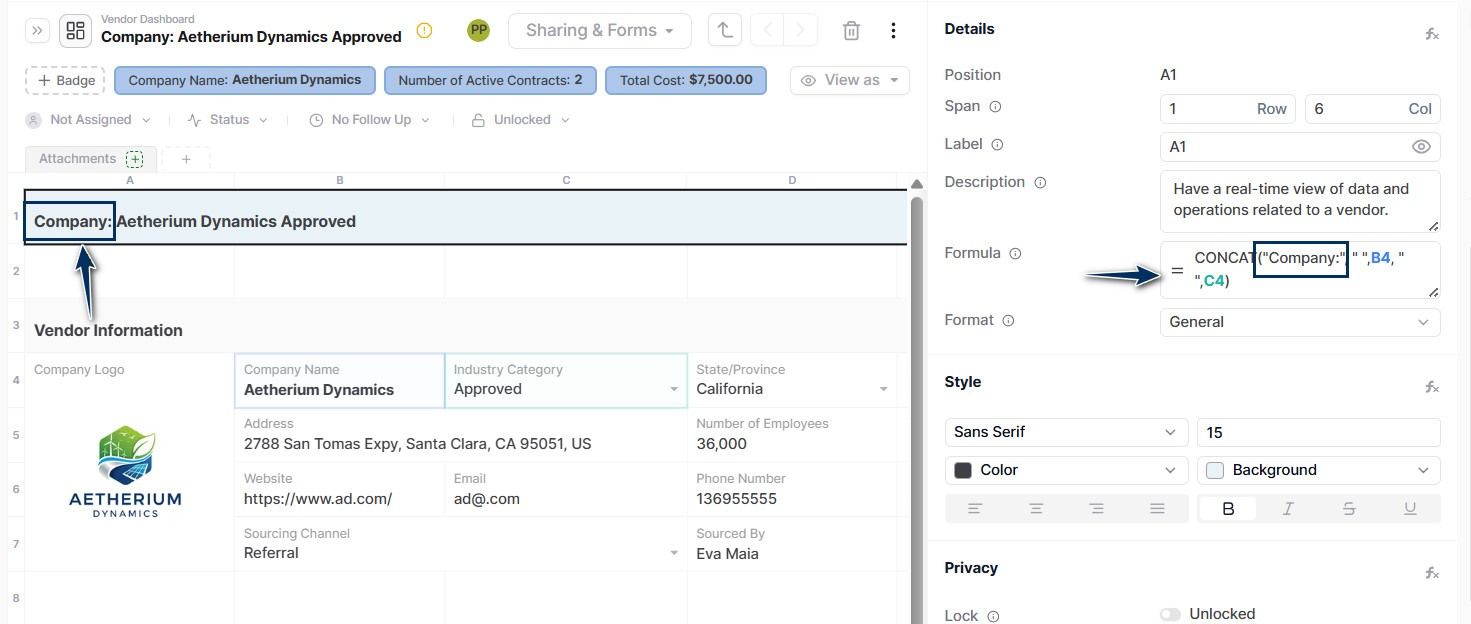1471x624 pixels.
Task: Collapse sidebar with double chevron icon
Action: tap(38, 30)
